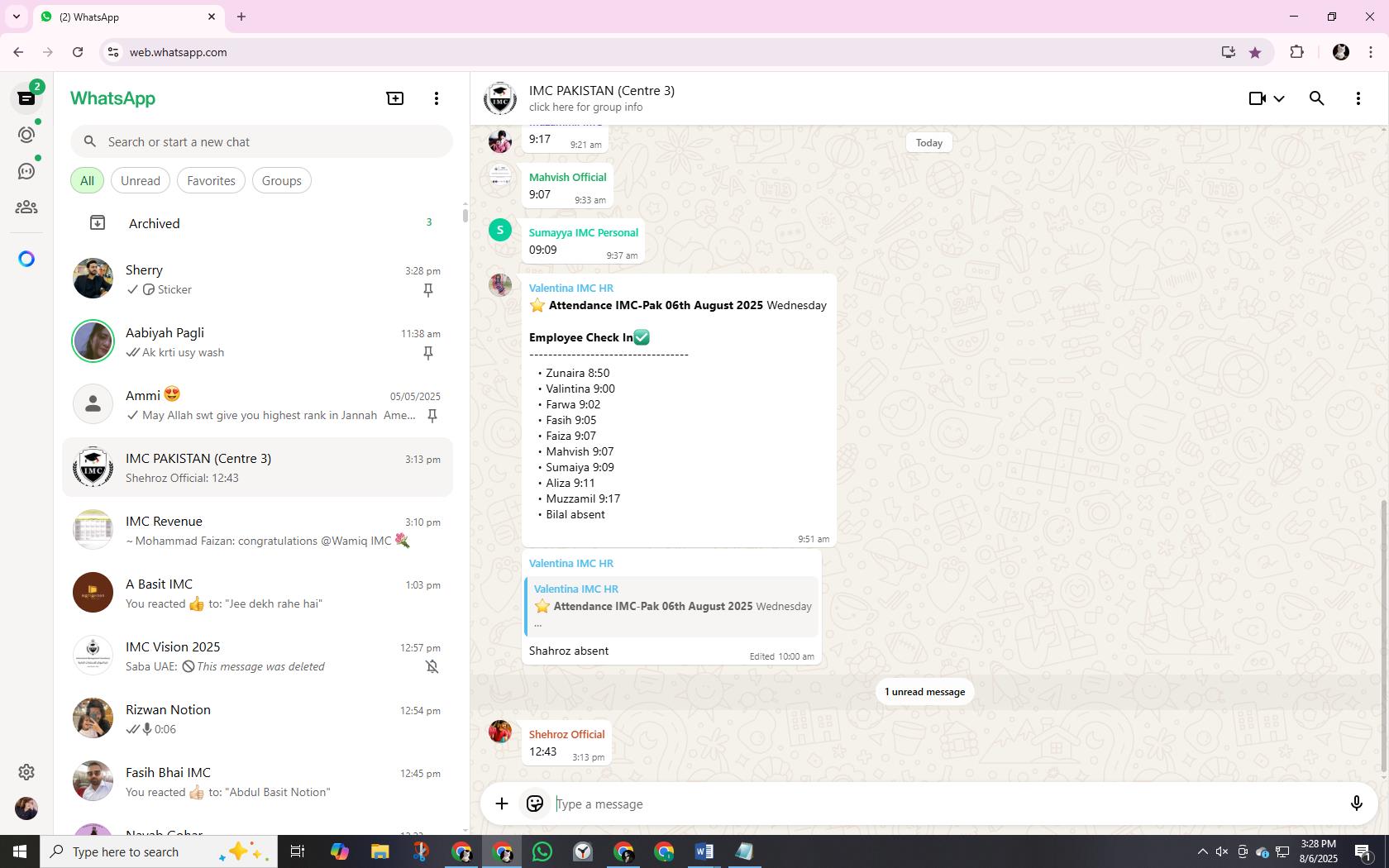This screenshot has height=868, width=1389.
Task: Click the attach plus icon
Action: click(502, 804)
